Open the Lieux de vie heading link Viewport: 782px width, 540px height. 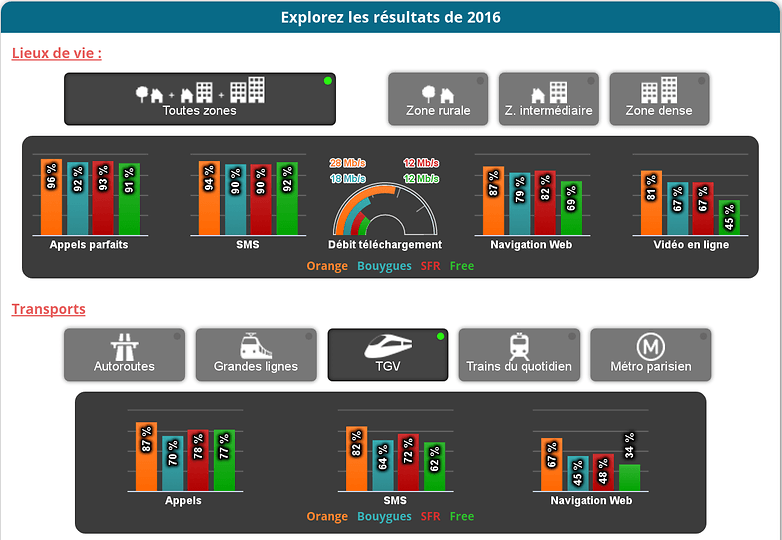coord(57,53)
